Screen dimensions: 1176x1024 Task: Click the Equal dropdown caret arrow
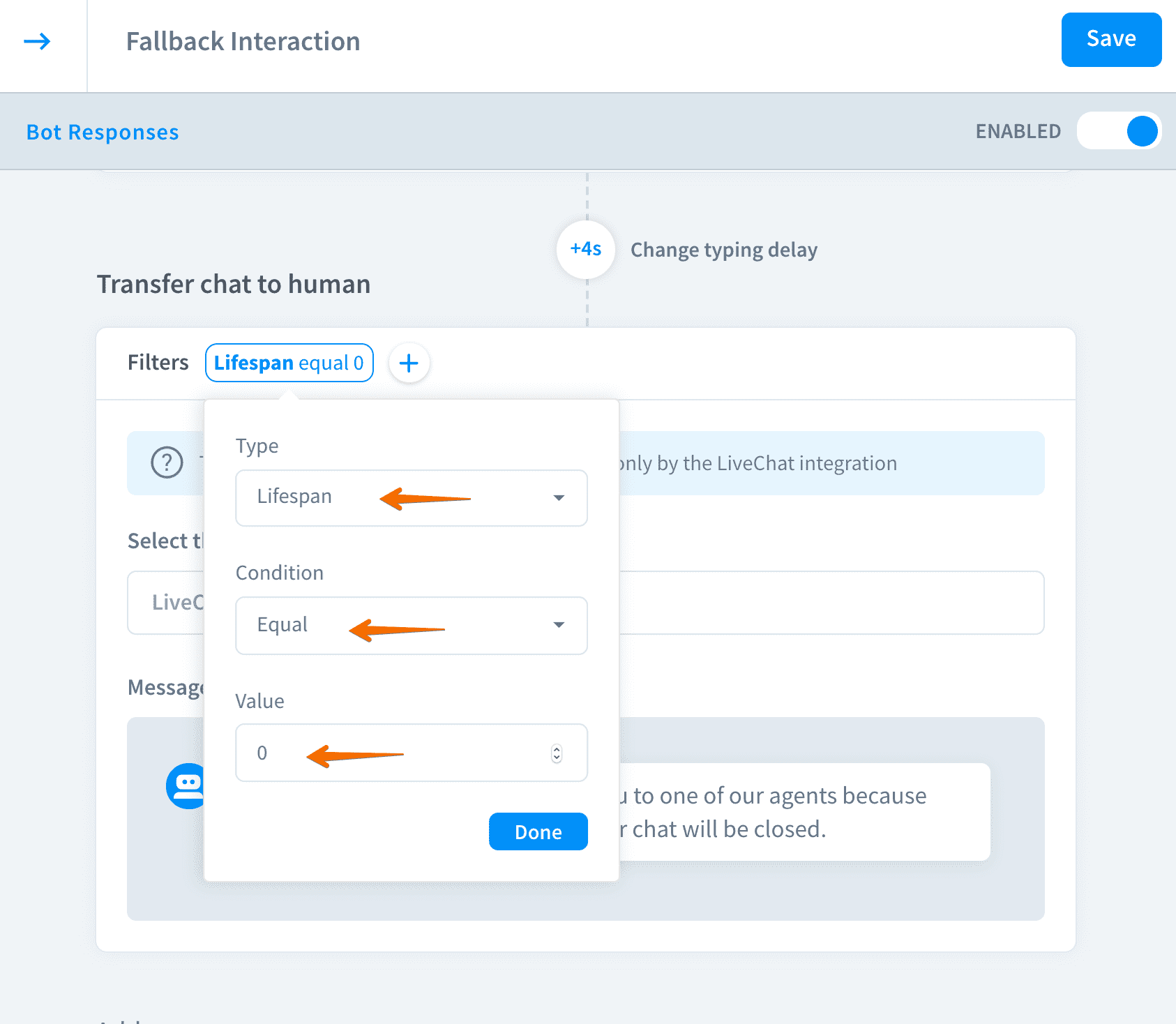(x=558, y=625)
